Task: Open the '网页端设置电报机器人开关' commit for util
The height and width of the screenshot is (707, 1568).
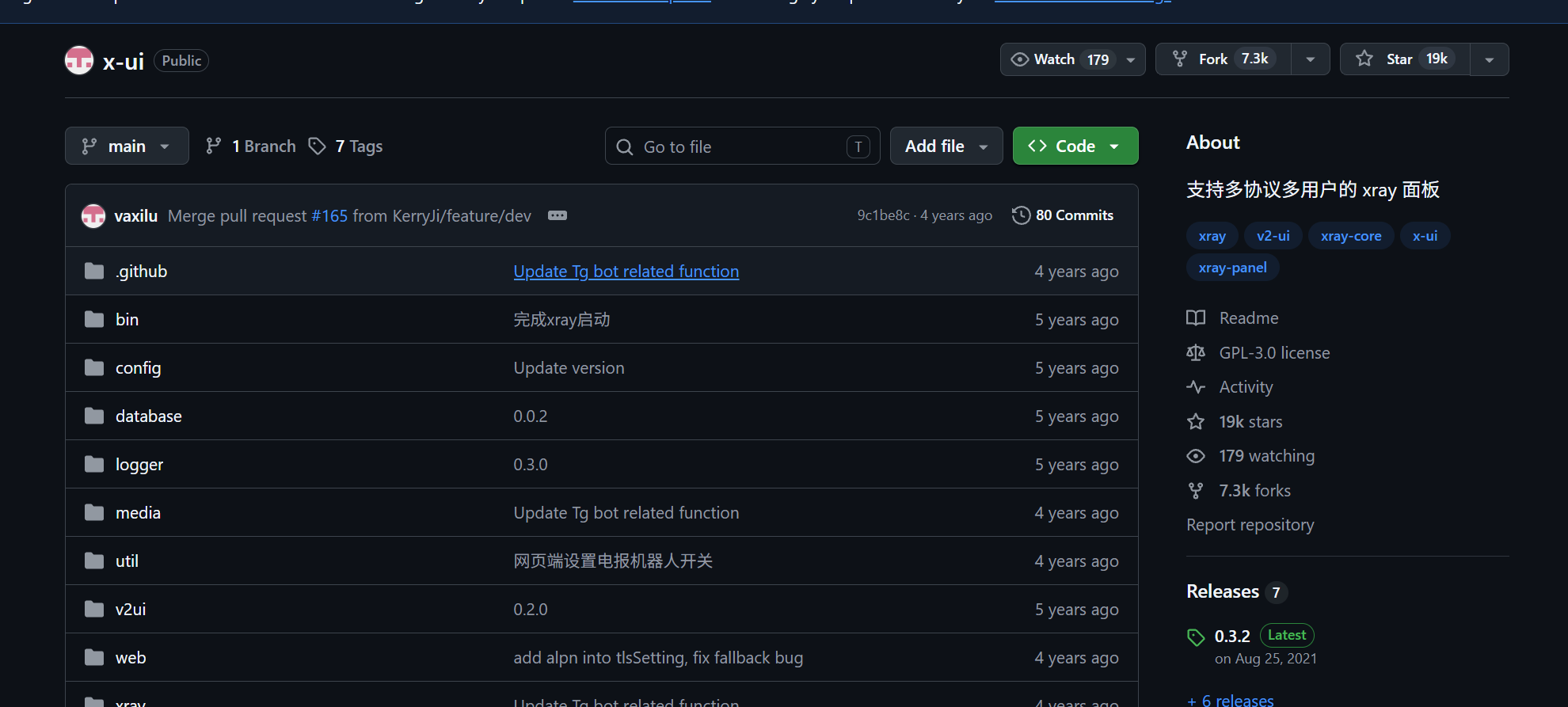Action: click(x=613, y=561)
